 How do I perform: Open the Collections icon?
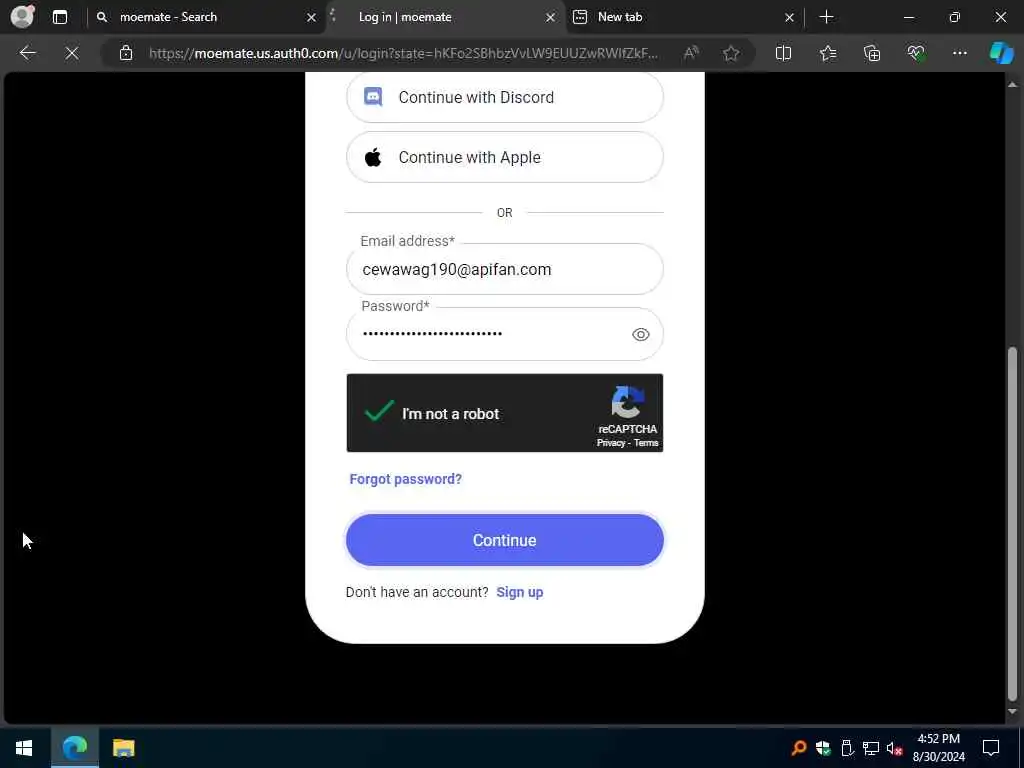[872, 53]
